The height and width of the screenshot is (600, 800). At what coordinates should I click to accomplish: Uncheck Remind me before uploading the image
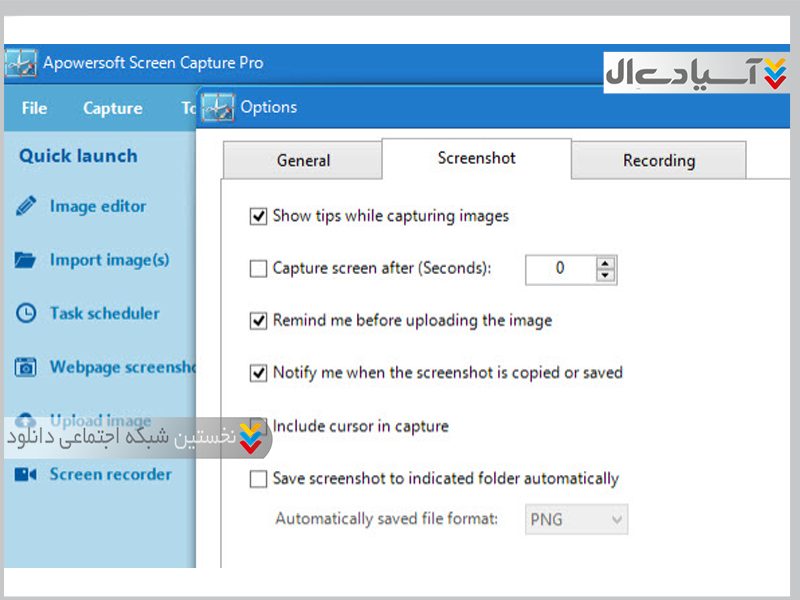[258, 321]
